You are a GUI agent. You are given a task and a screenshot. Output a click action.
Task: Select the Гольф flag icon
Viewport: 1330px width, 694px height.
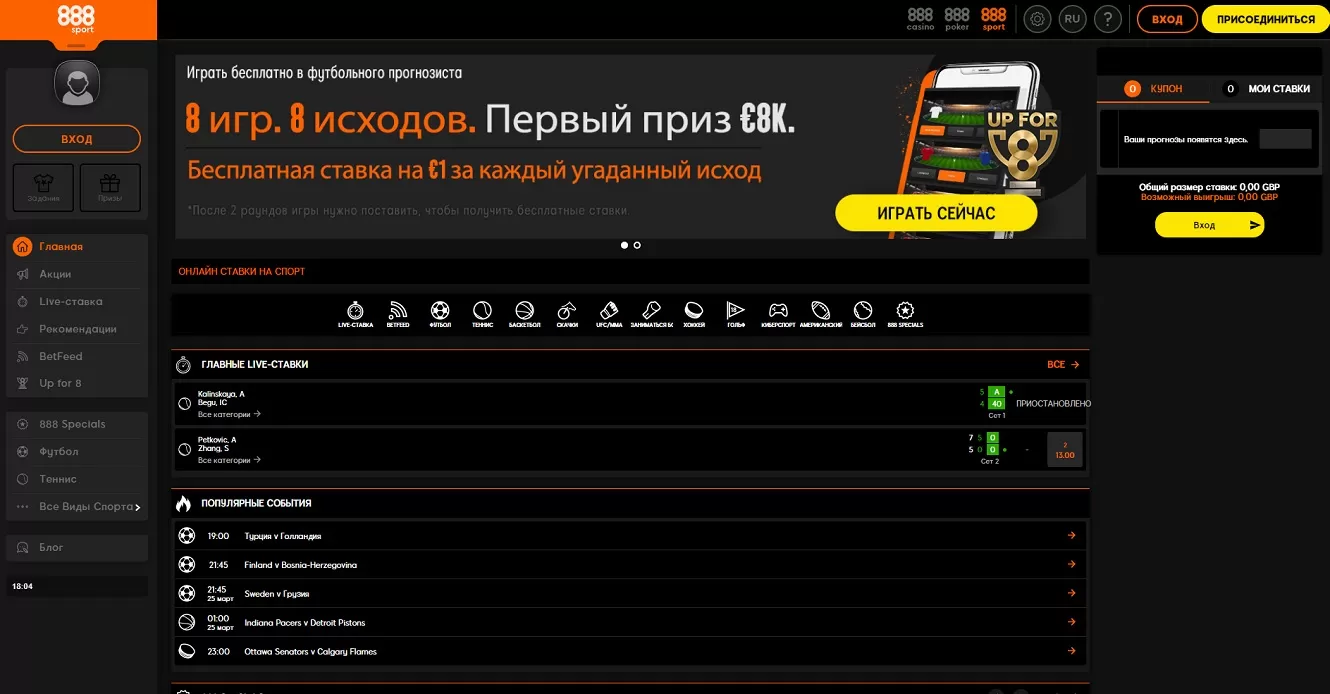735,312
